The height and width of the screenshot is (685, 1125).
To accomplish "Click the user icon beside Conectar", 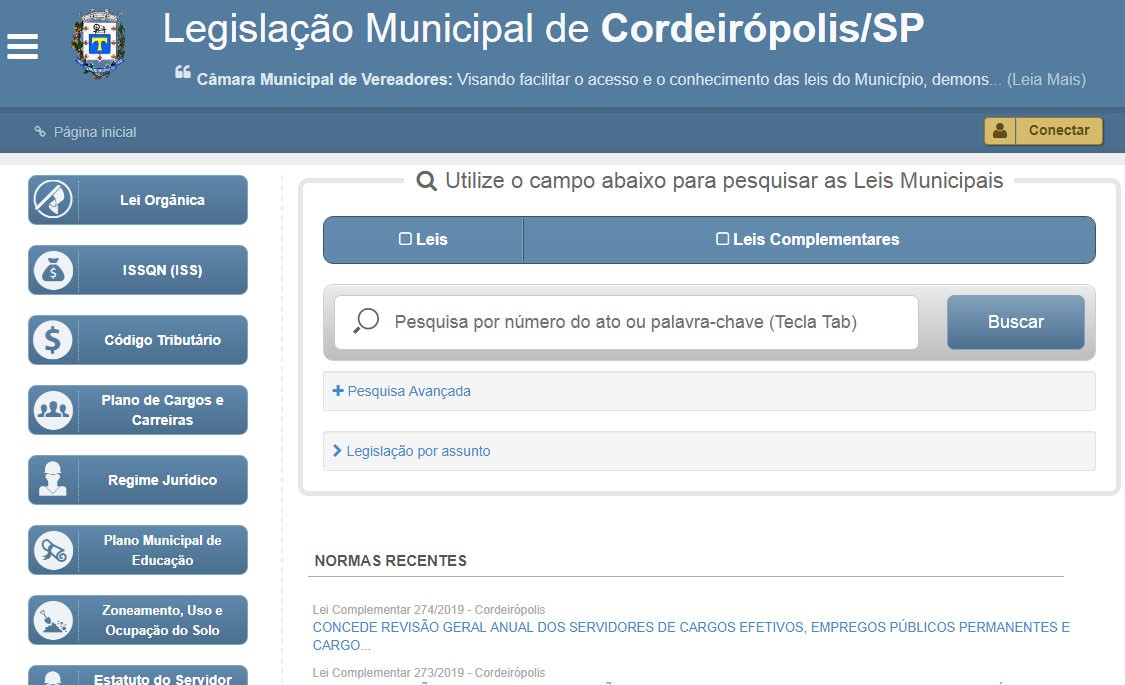I will (1000, 130).
